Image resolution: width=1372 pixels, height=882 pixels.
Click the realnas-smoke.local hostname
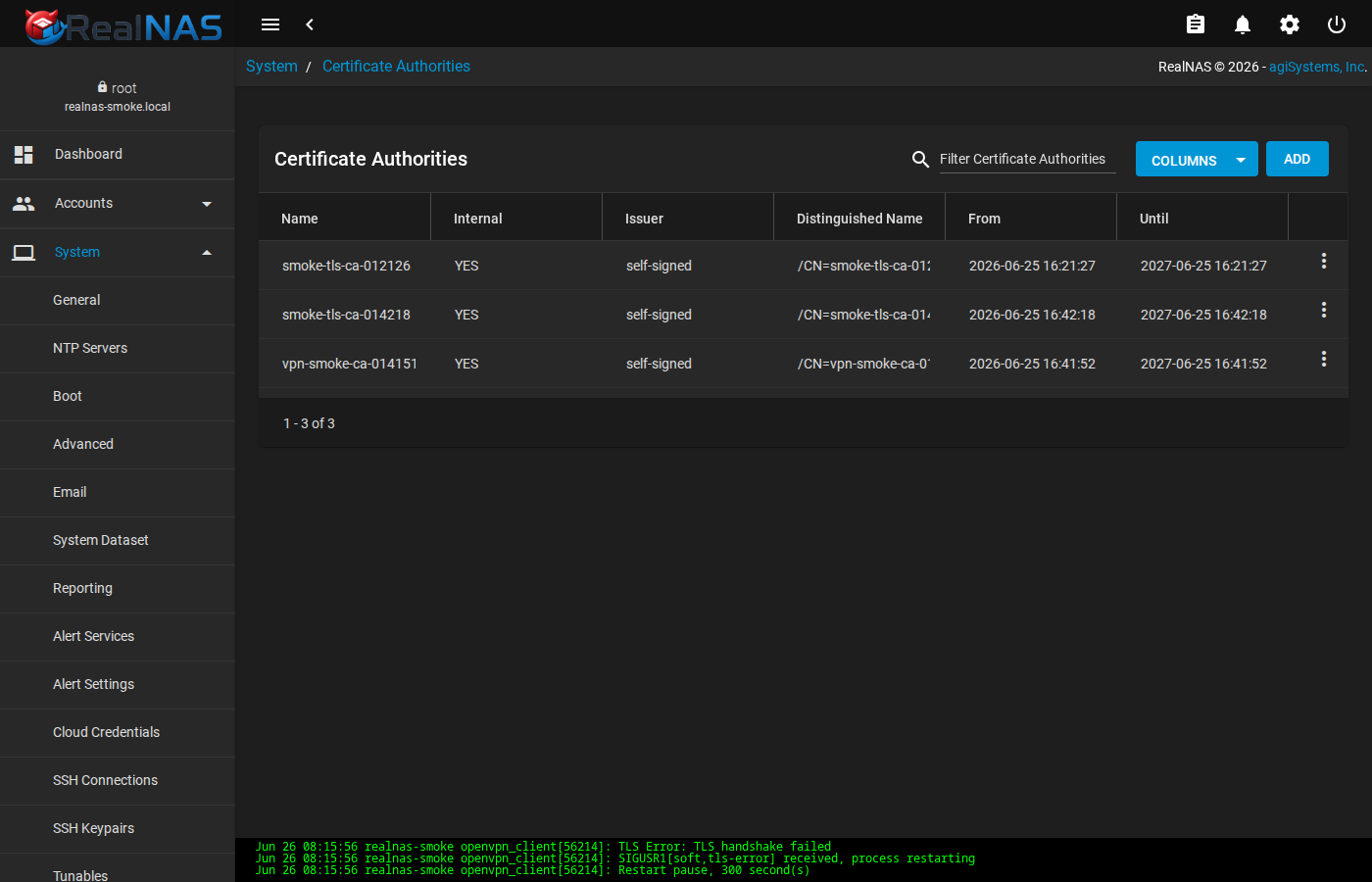(118, 107)
